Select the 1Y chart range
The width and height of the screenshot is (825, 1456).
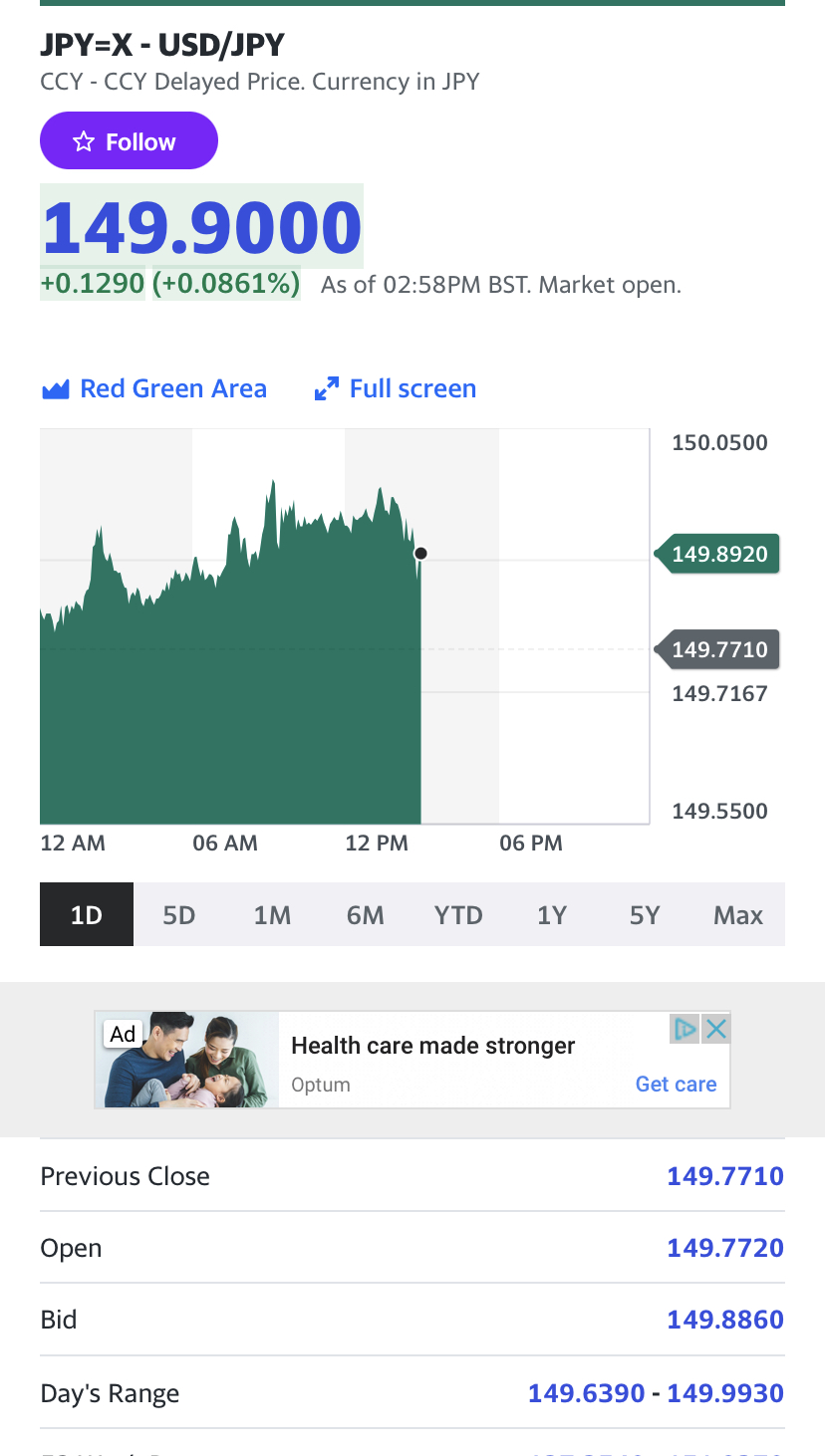[552, 914]
